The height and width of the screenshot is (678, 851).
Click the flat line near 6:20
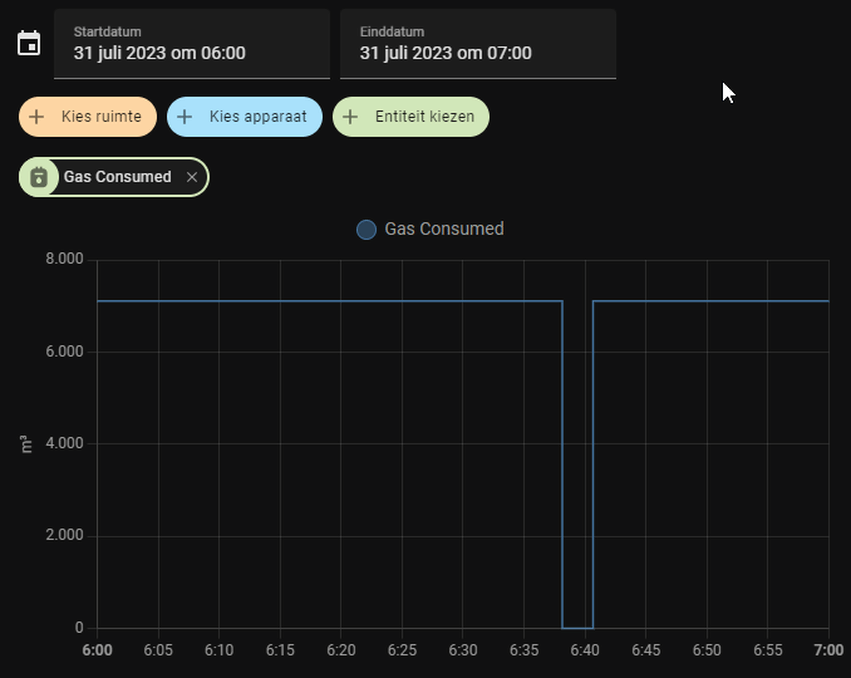[341, 301]
